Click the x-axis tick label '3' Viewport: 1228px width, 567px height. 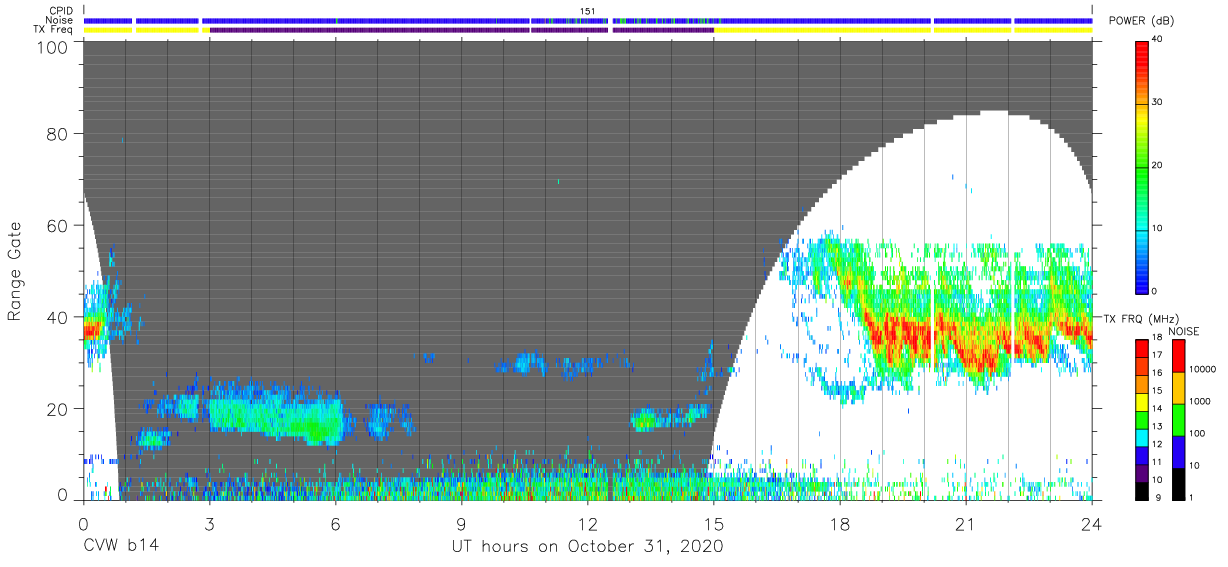pyautogui.click(x=209, y=523)
